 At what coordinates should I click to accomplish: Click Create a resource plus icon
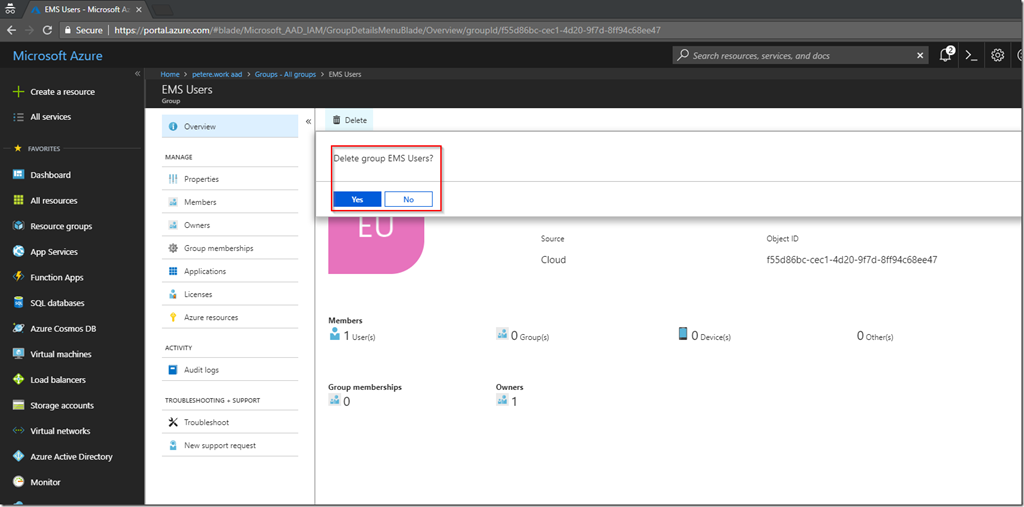tap(18, 92)
